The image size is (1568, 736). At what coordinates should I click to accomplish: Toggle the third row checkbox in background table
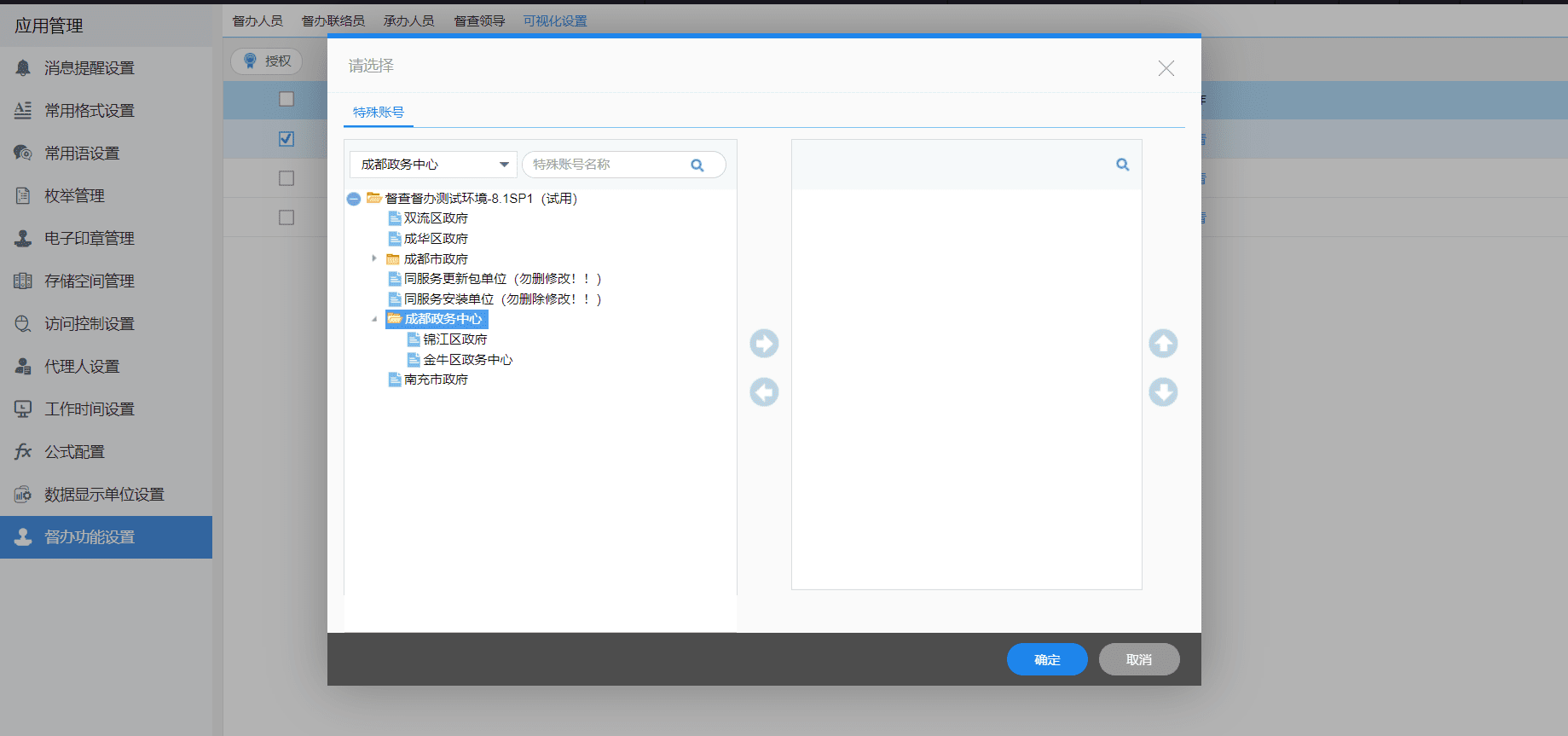[x=286, y=178]
